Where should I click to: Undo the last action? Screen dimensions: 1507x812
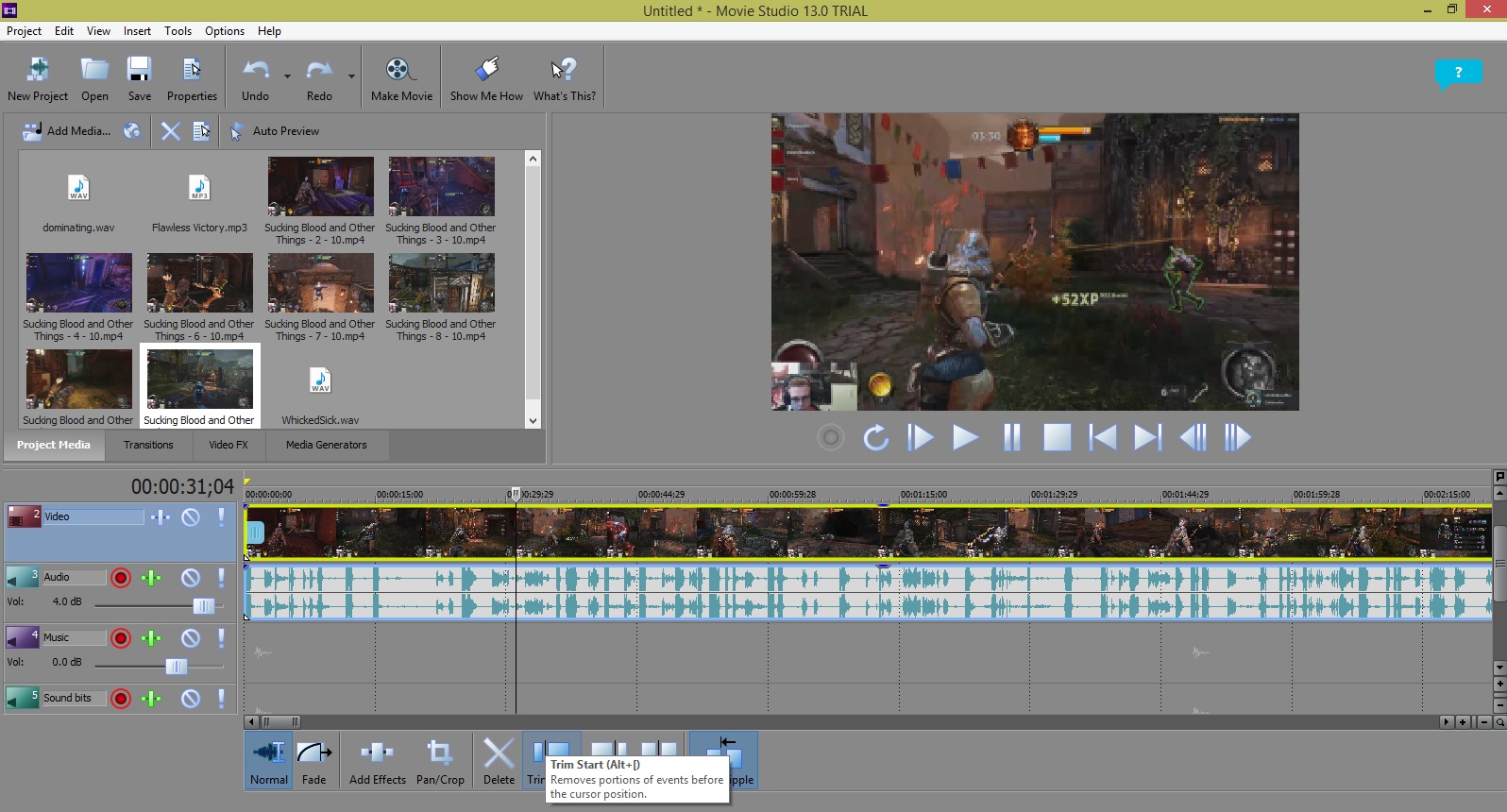click(x=255, y=78)
